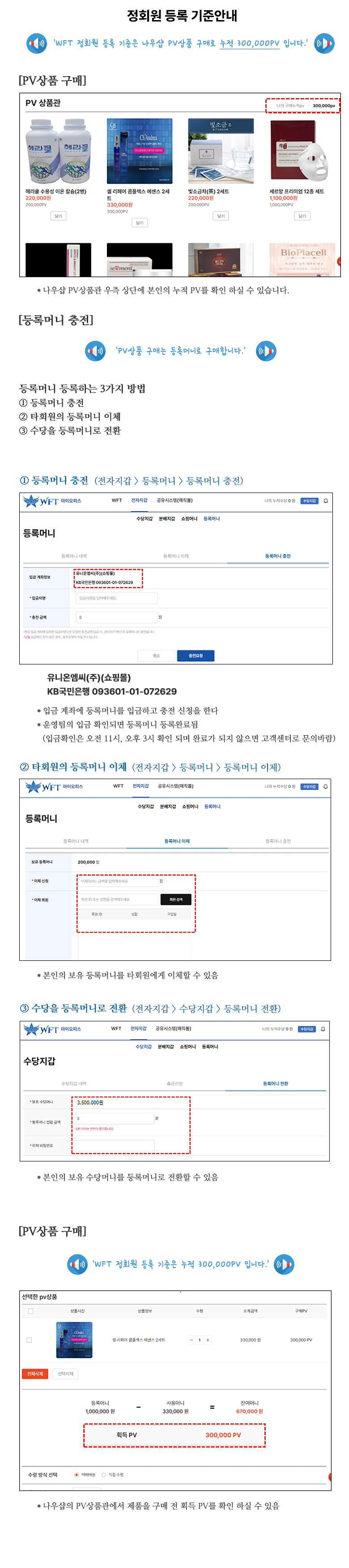Click the 취소 button on the 등록머니 충전 form
This screenshot has width=349, height=1568.
pos(156,655)
